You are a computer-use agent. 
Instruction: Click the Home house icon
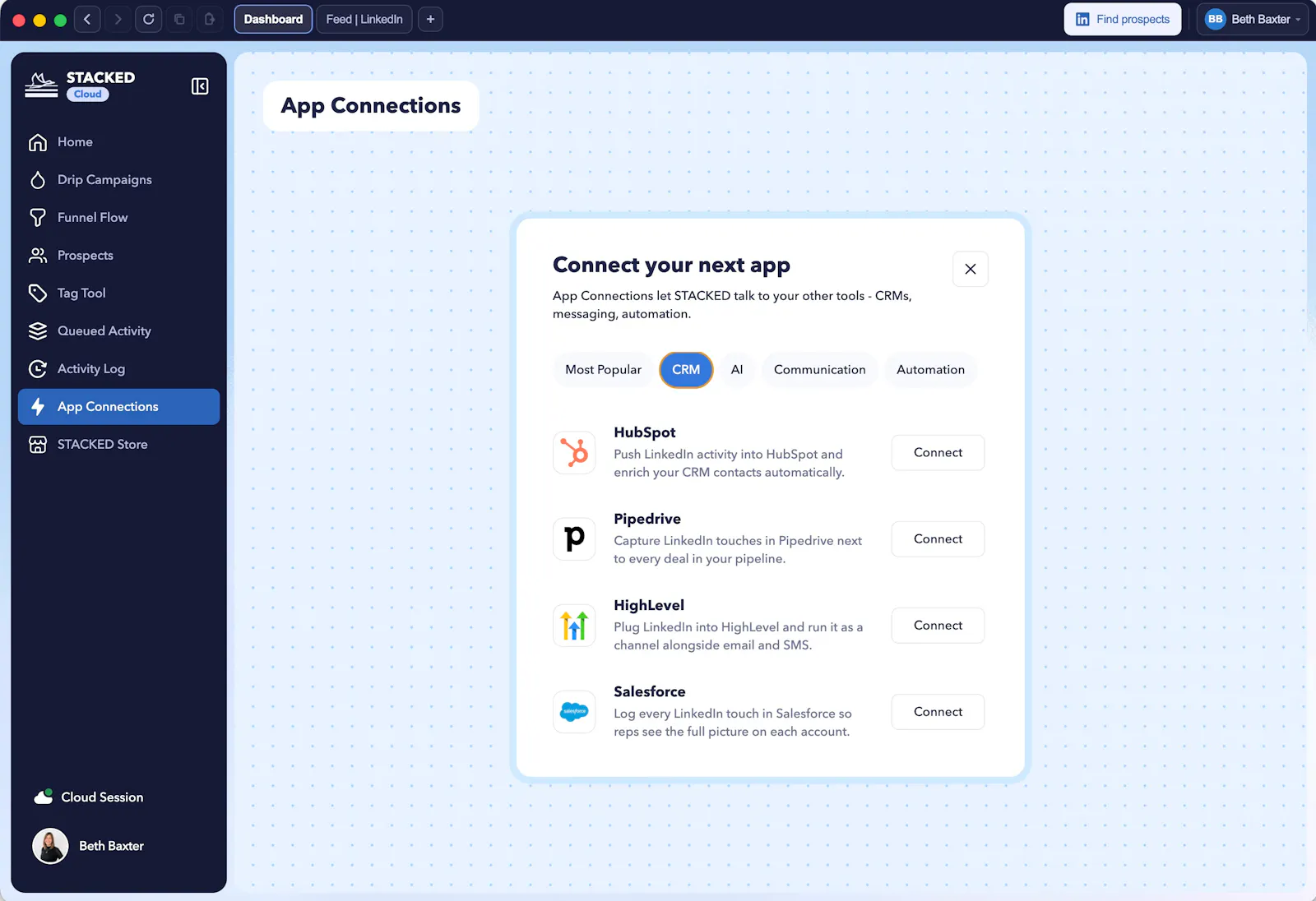38,142
